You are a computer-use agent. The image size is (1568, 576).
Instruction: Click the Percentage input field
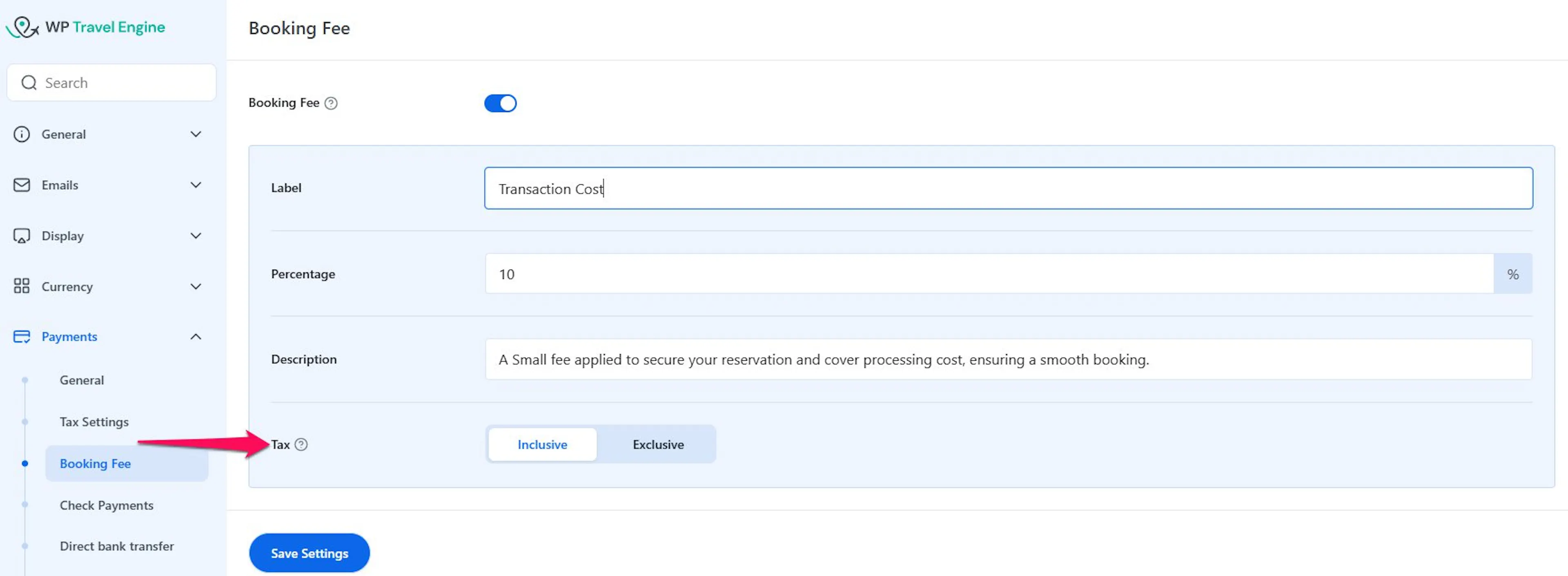coord(989,274)
